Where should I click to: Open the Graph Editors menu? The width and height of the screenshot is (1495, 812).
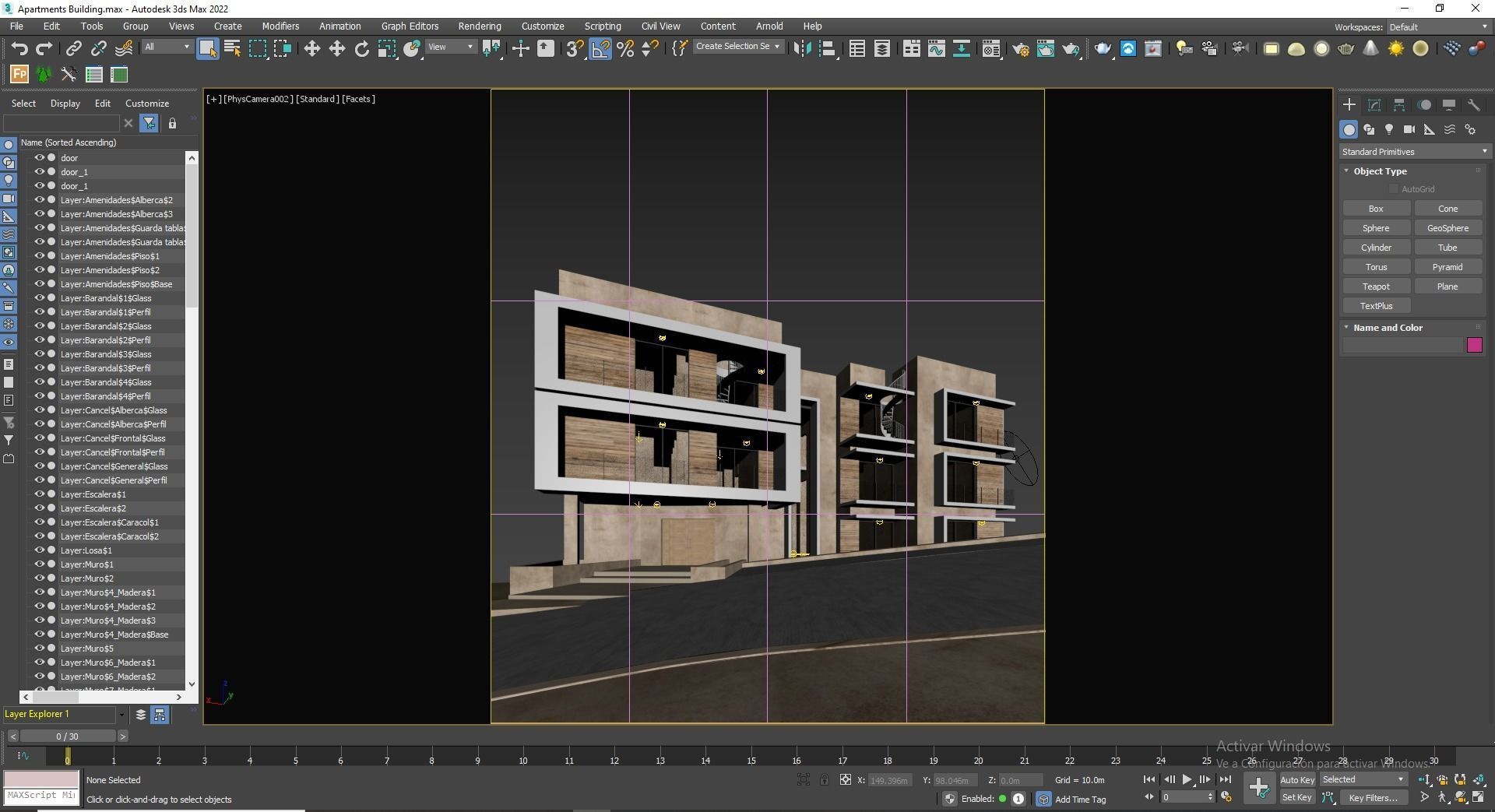(x=410, y=26)
